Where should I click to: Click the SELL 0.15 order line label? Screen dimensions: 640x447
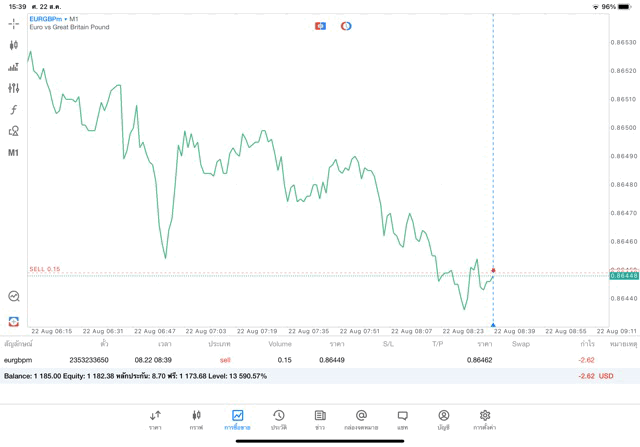point(45,269)
